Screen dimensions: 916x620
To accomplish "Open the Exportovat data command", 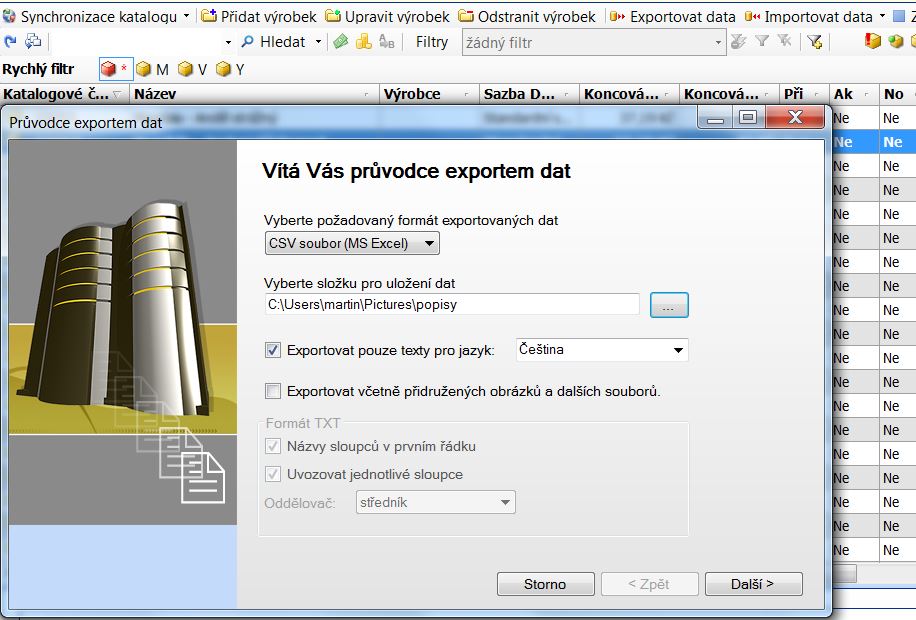I will point(673,16).
